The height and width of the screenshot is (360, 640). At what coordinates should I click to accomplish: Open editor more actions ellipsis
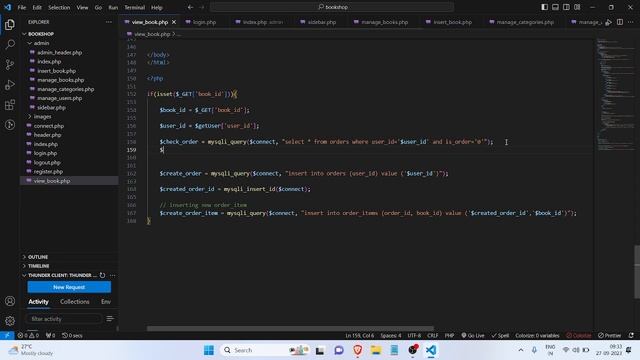631,22
